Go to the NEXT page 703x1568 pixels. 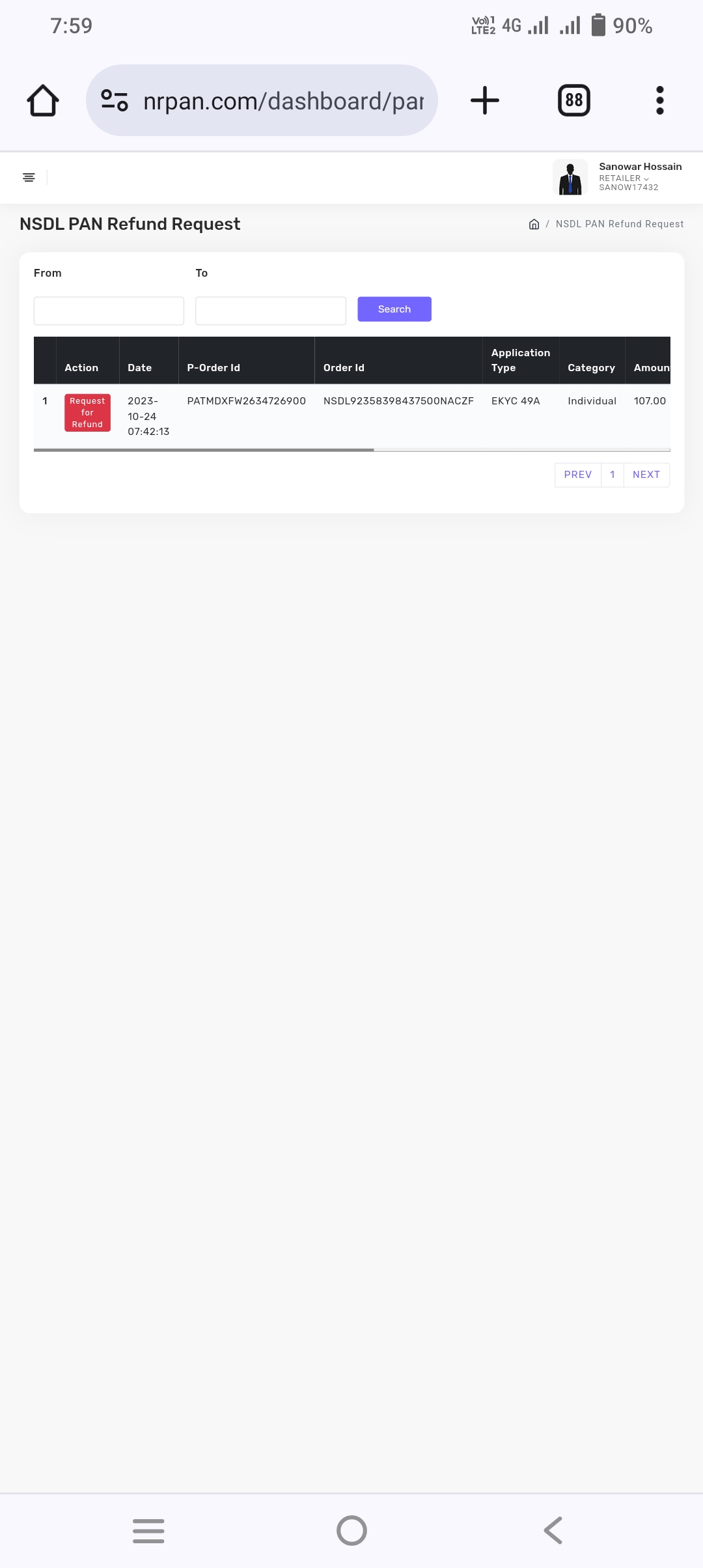click(646, 475)
